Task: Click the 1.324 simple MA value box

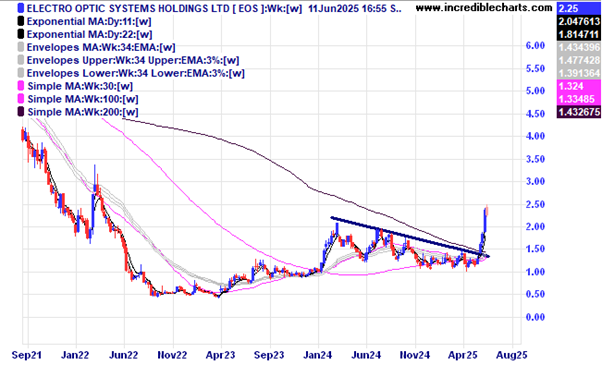Action: [x=579, y=86]
